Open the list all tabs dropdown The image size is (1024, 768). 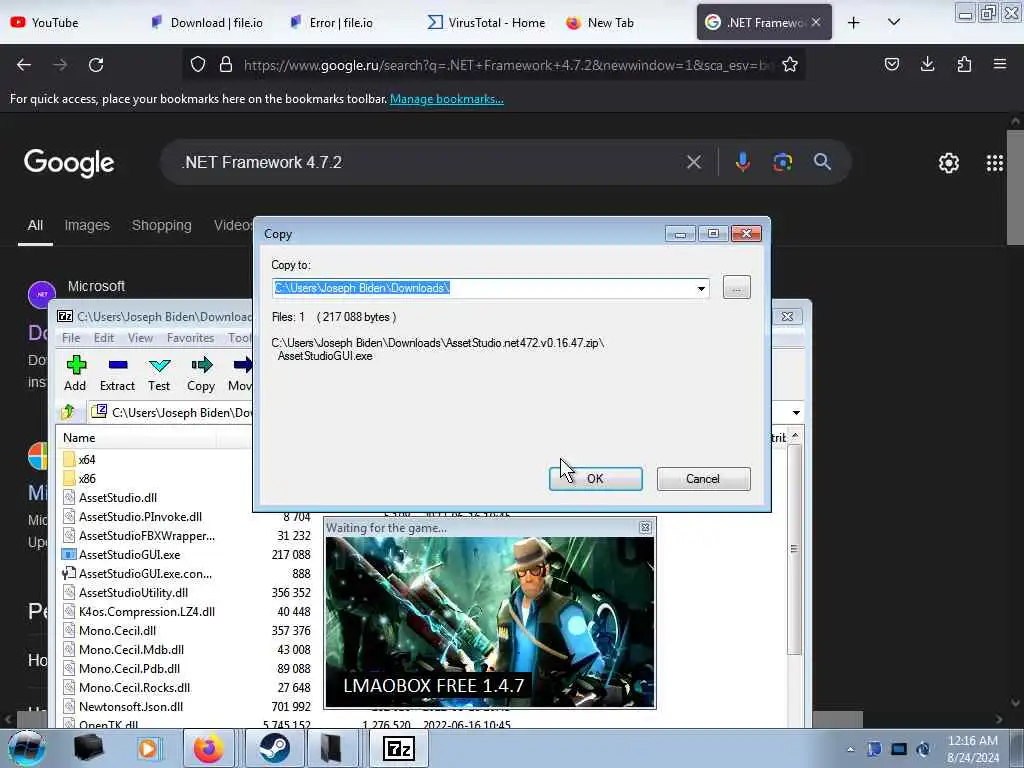click(x=894, y=22)
